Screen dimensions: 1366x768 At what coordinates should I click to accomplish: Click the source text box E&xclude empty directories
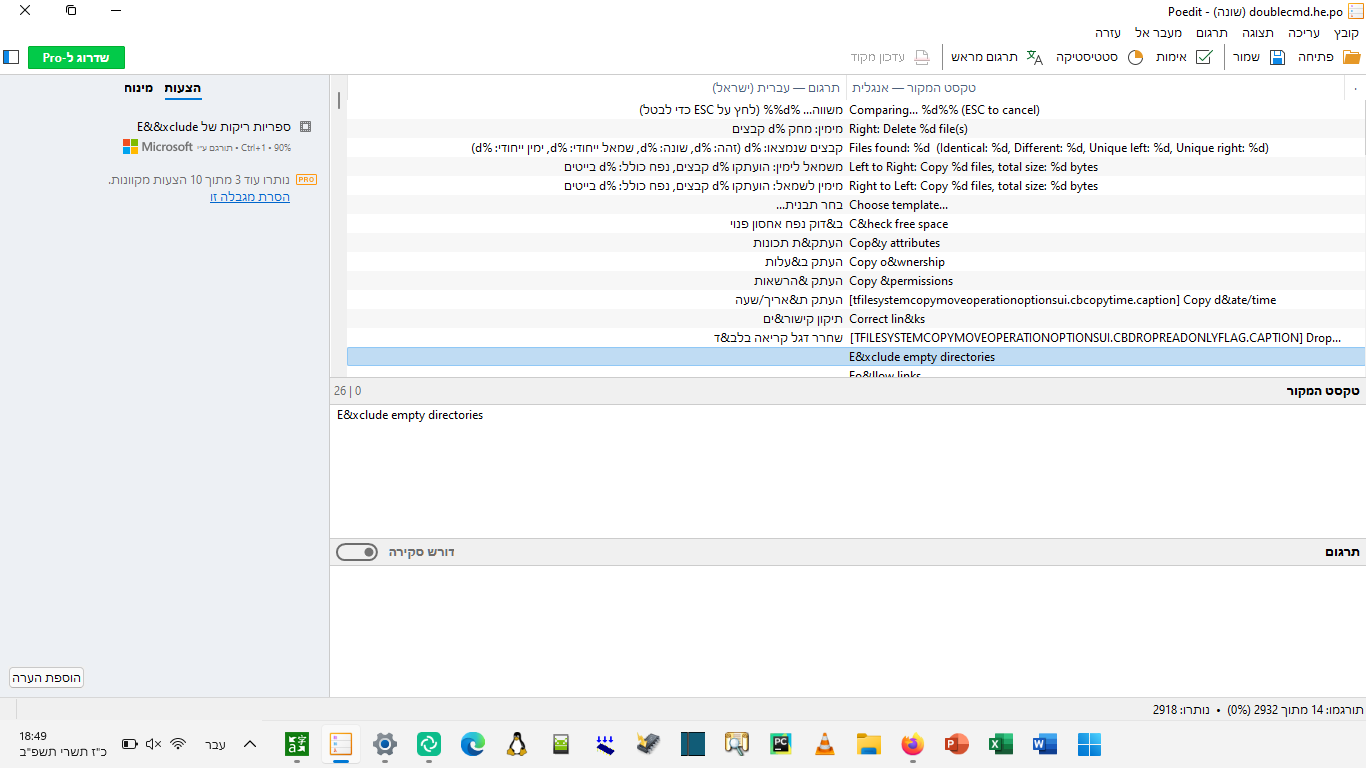(x=848, y=470)
